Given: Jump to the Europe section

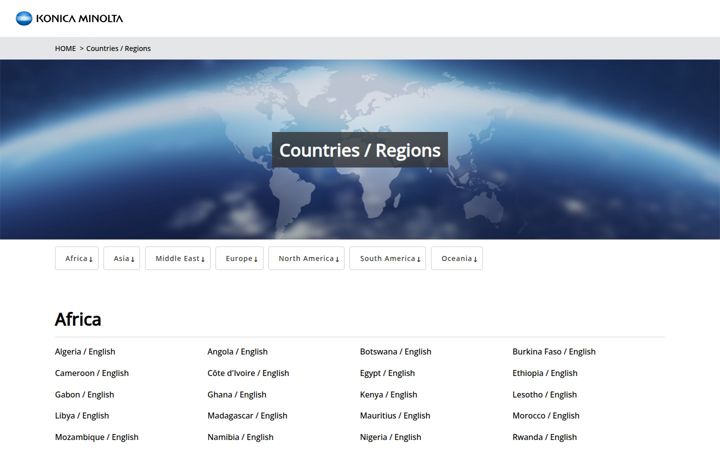Looking at the screenshot, I should (239, 259).
